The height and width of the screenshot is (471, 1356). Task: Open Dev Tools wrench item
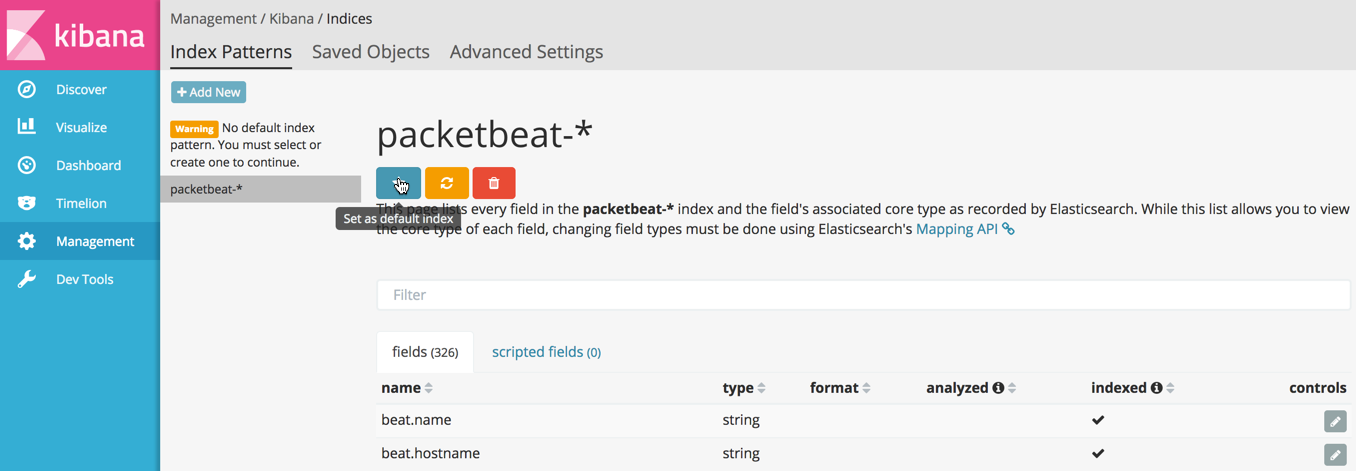[x=83, y=280]
